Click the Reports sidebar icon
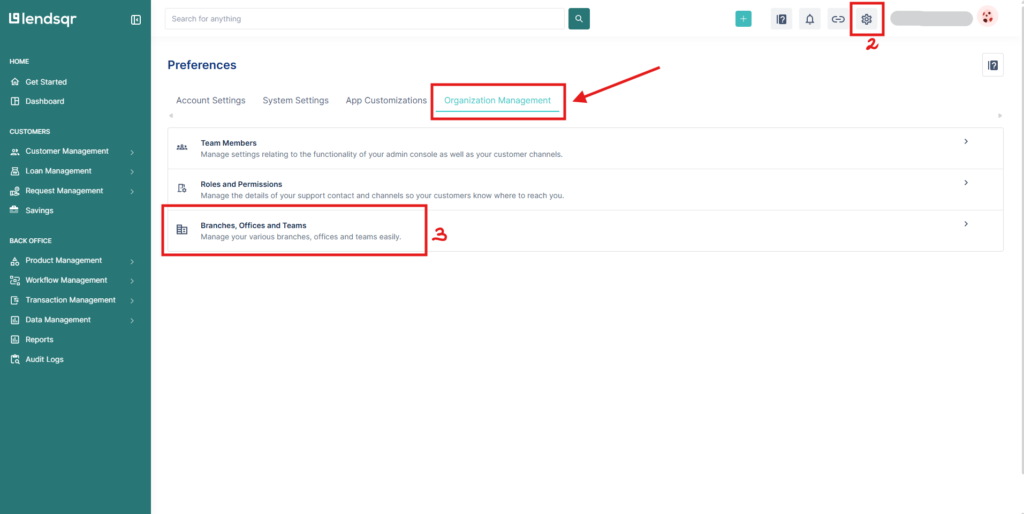 coord(14,340)
